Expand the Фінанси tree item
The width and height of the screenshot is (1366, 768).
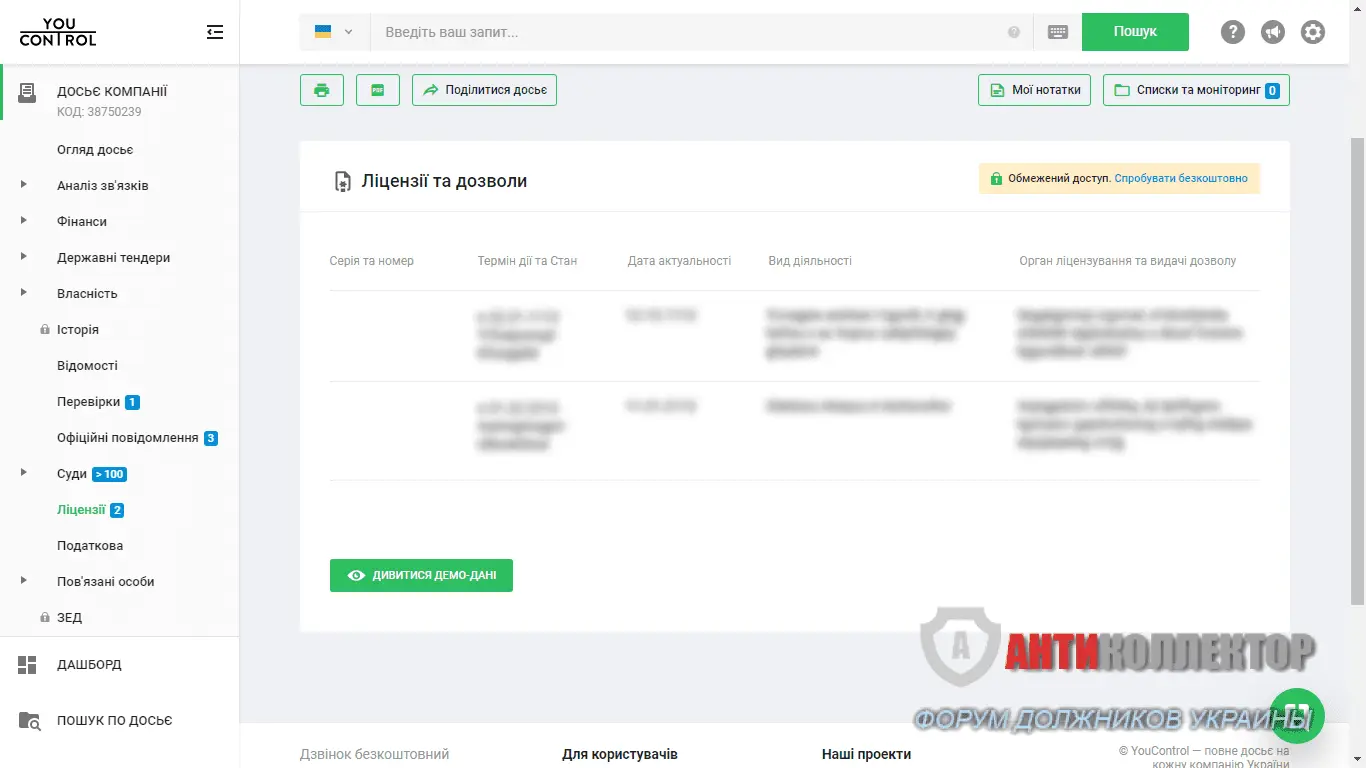pyautogui.click(x=24, y=221)
